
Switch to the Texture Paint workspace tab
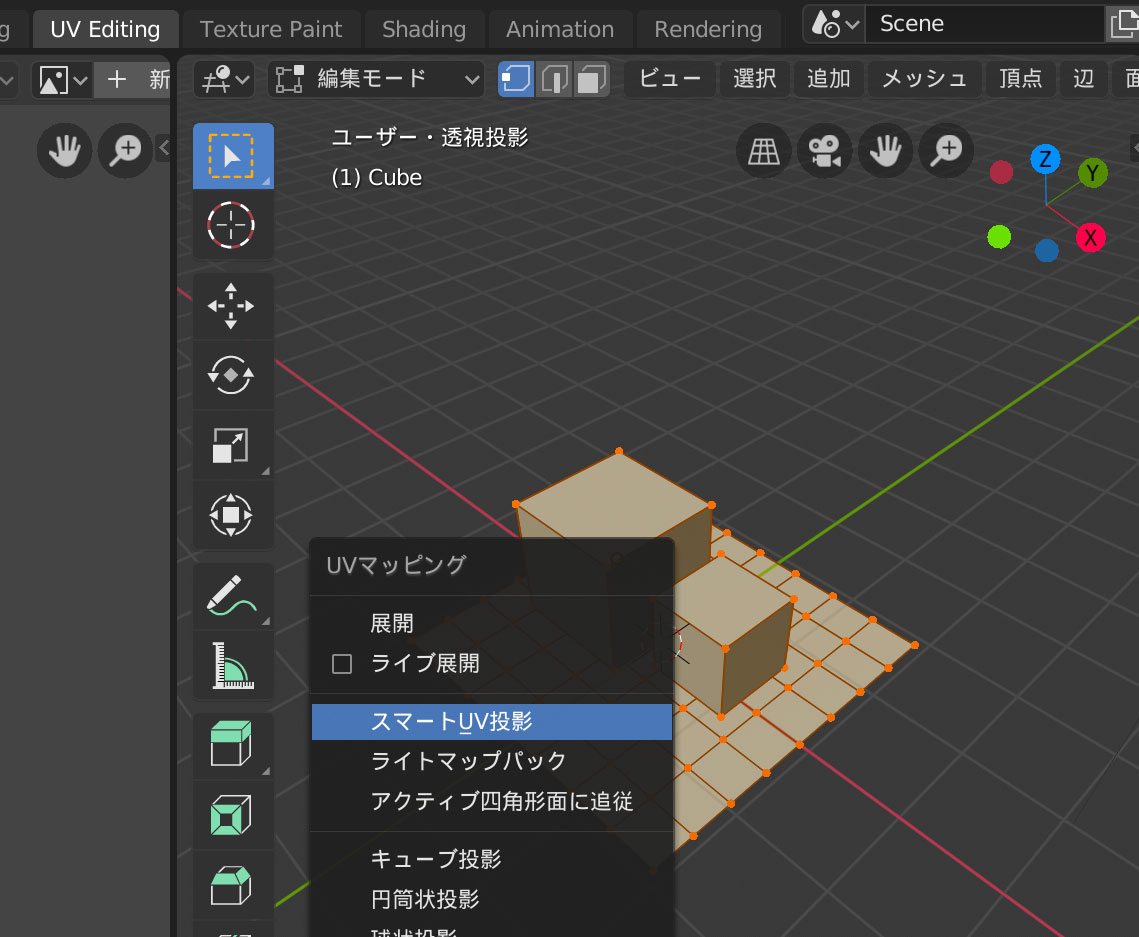pyautogui.click(x=271, y=29)
